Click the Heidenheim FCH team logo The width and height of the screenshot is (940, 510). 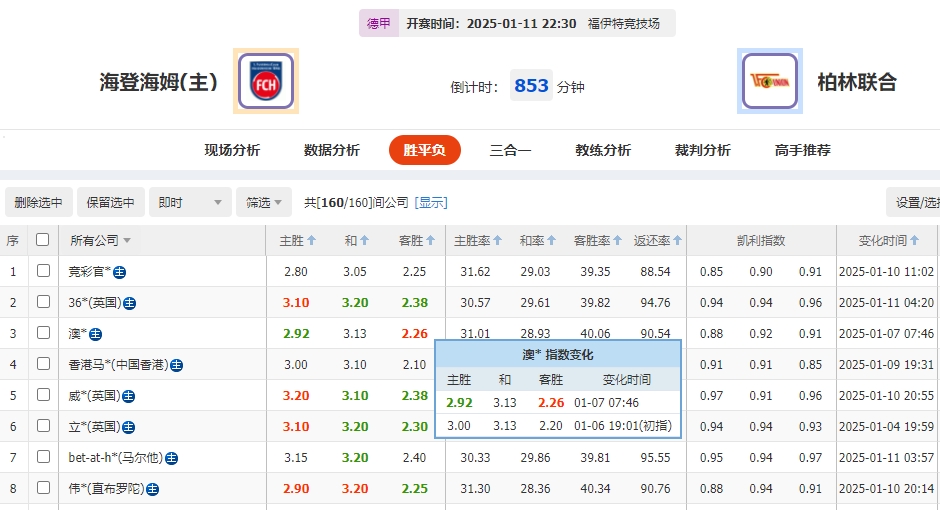coord(266,81)
